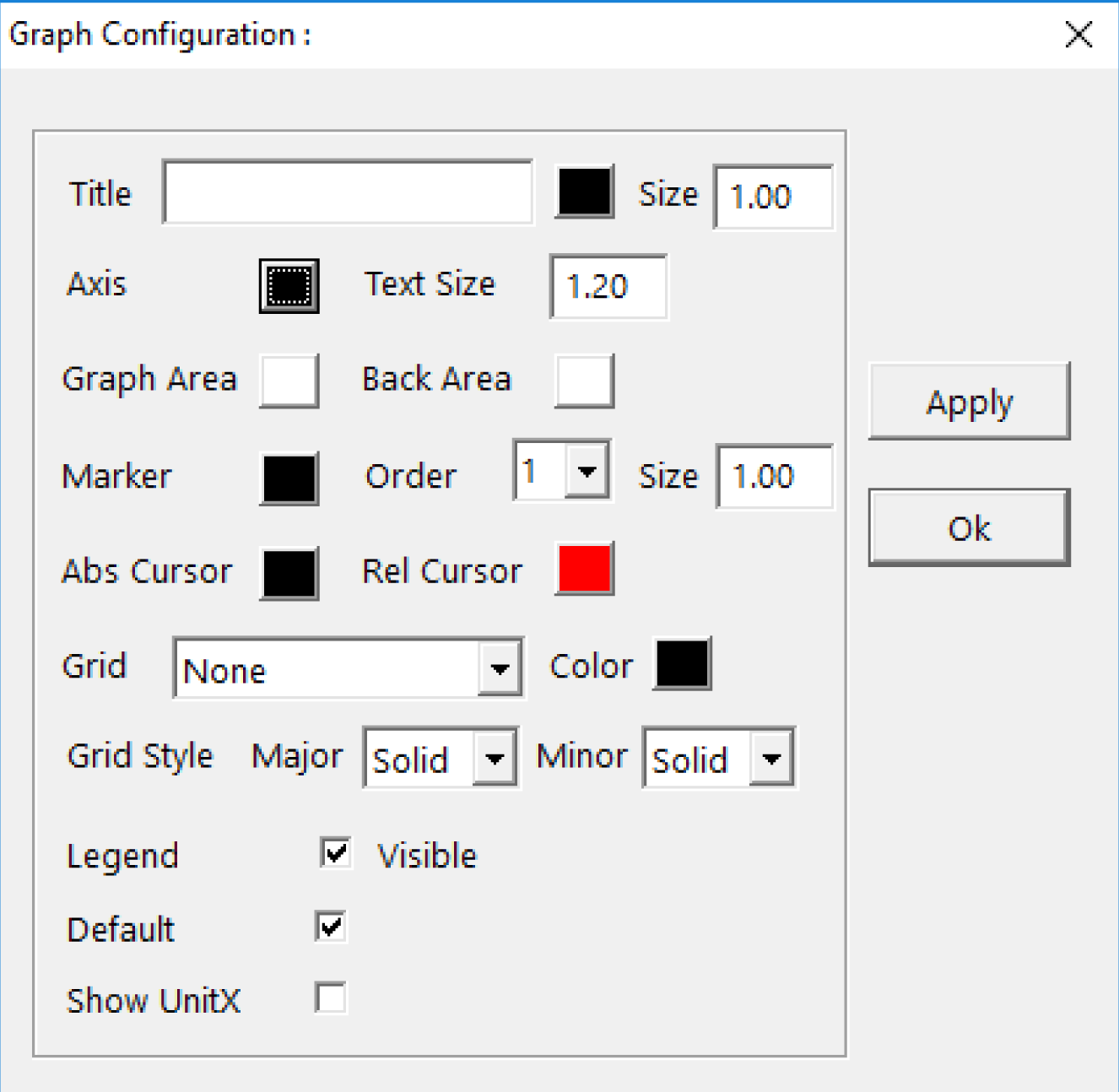
Task: Select the Marker color swatch
Action: pos(289,478)
